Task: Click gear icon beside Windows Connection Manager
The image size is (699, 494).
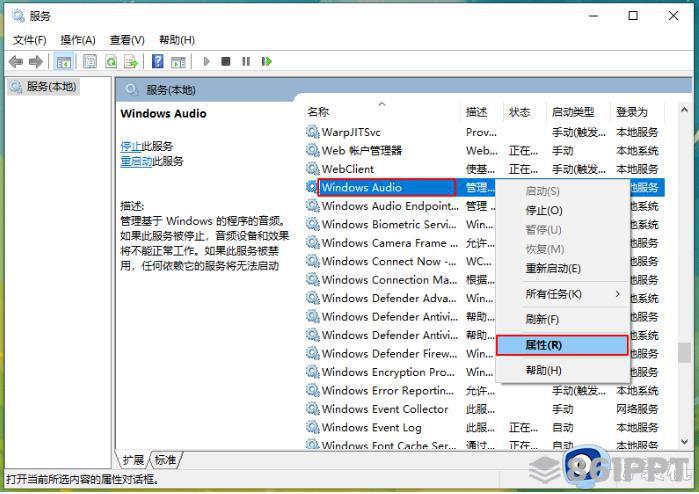Action: pyautogui.click(x=312, y=280)
